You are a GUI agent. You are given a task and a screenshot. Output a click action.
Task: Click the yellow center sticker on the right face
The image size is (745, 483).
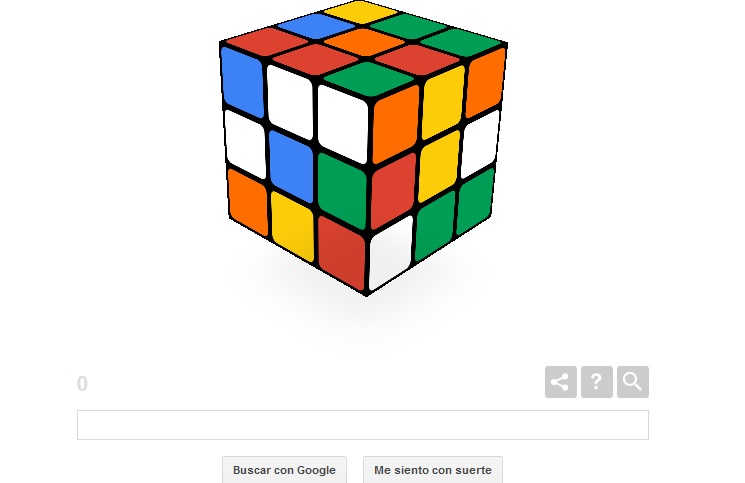tap(439, 166)
